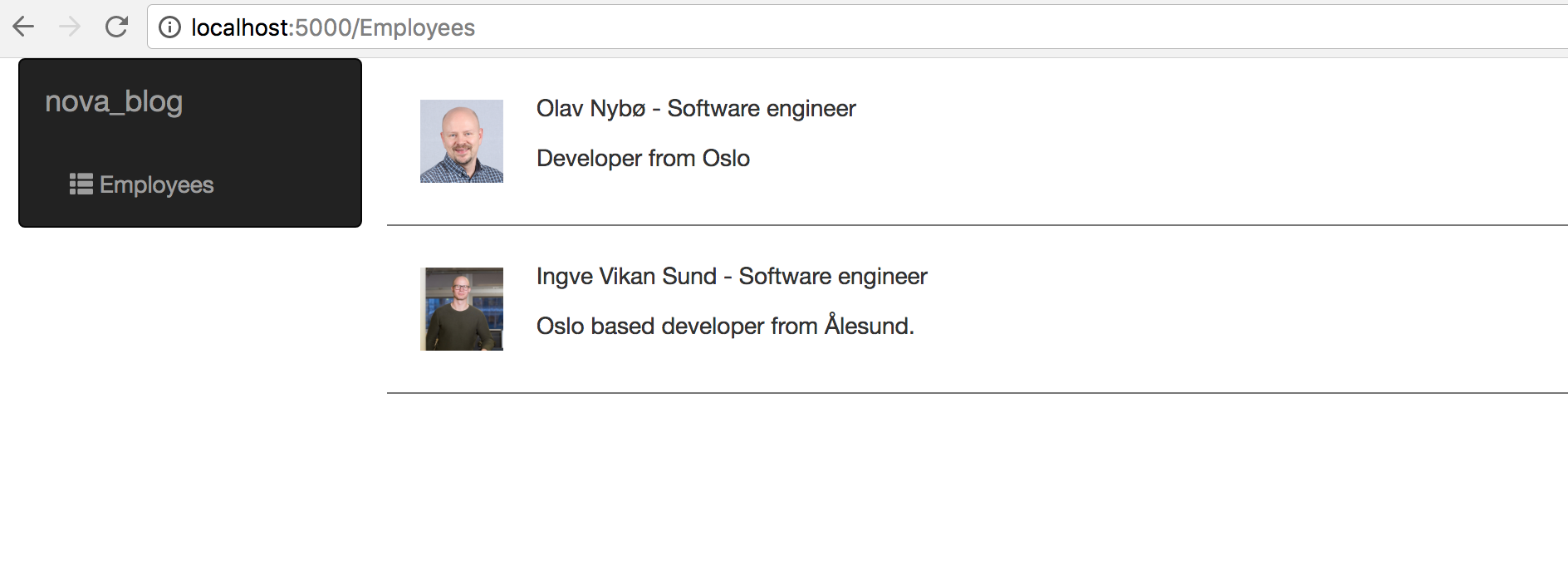Click the browser forward arrow
The width and height of the screenshot is (1568, 580).
click(70, 27)
